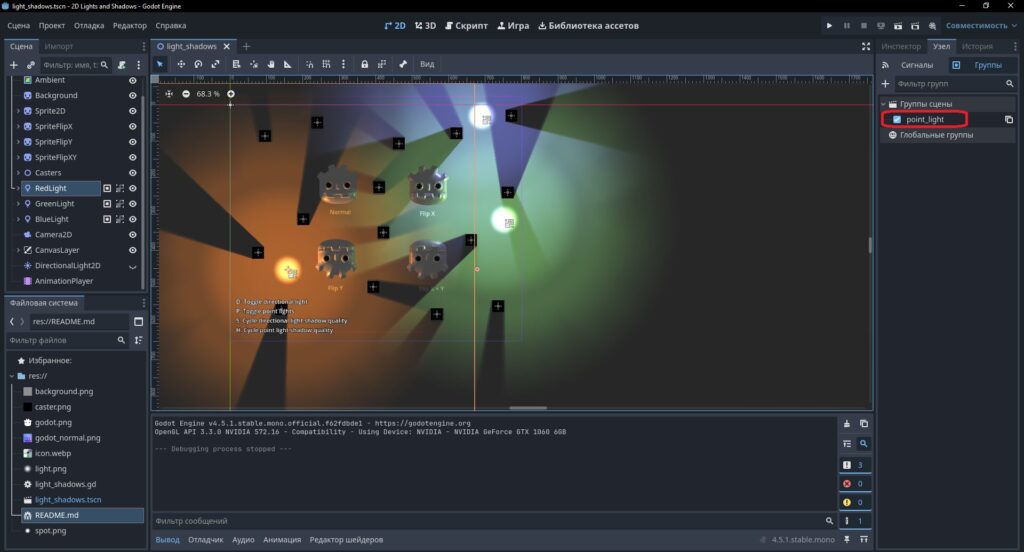Run the project with Play button
The width and height of the screenshot is (1024, 552).
click(x=829, y=25)
